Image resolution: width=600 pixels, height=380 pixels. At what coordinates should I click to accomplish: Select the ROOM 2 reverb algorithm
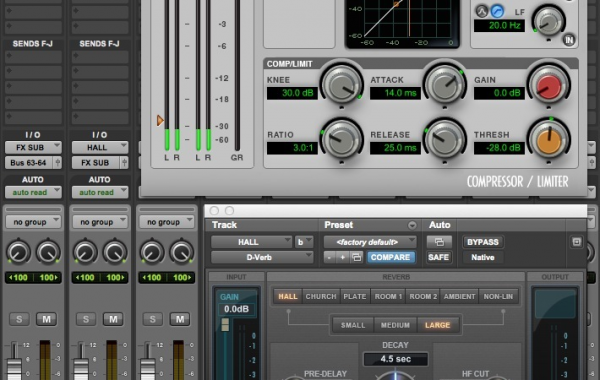coord(423,297)
